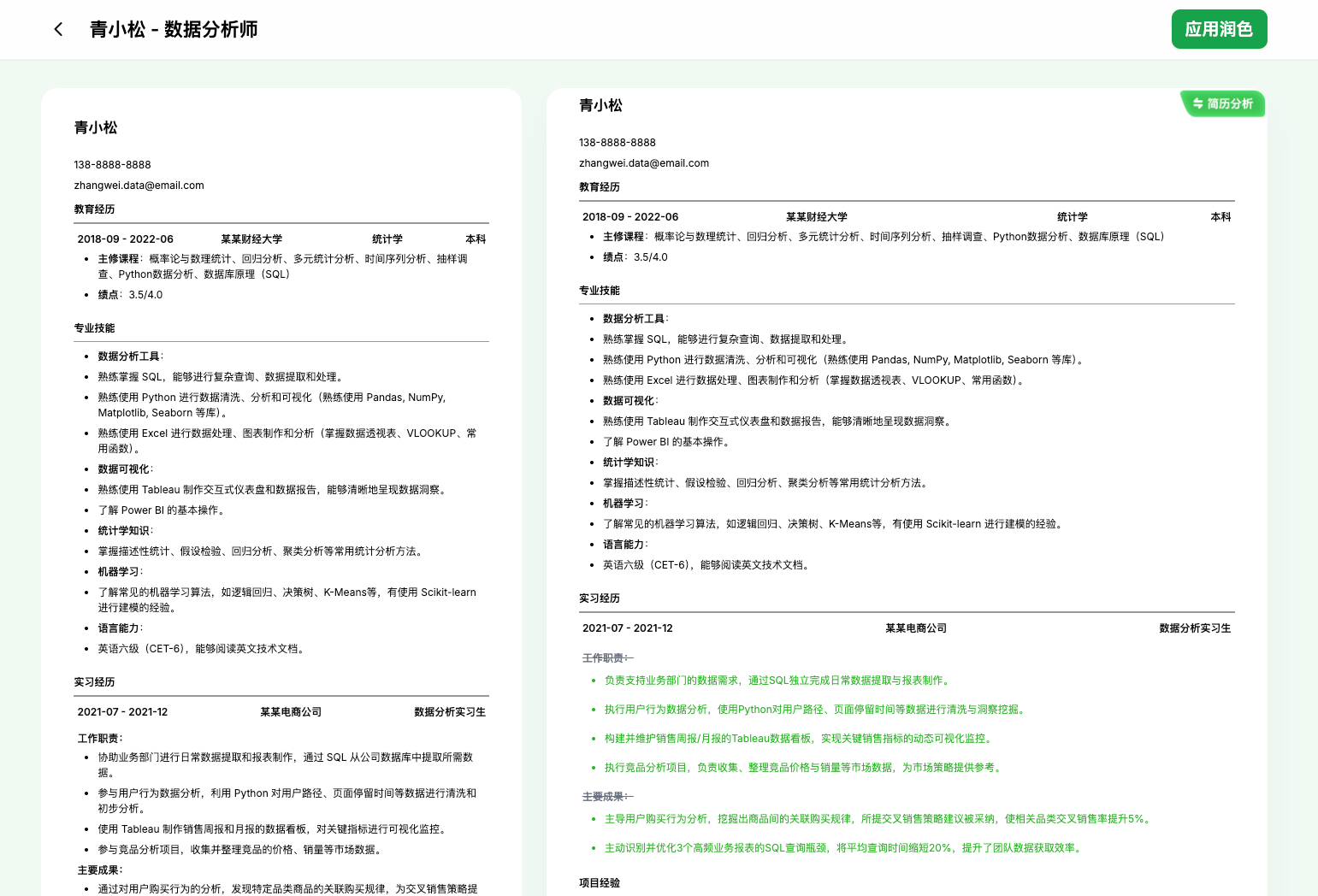Click the green bullet about 竞品分析项目
Screen dimensions: 1318x896
(x=802, y=768)
